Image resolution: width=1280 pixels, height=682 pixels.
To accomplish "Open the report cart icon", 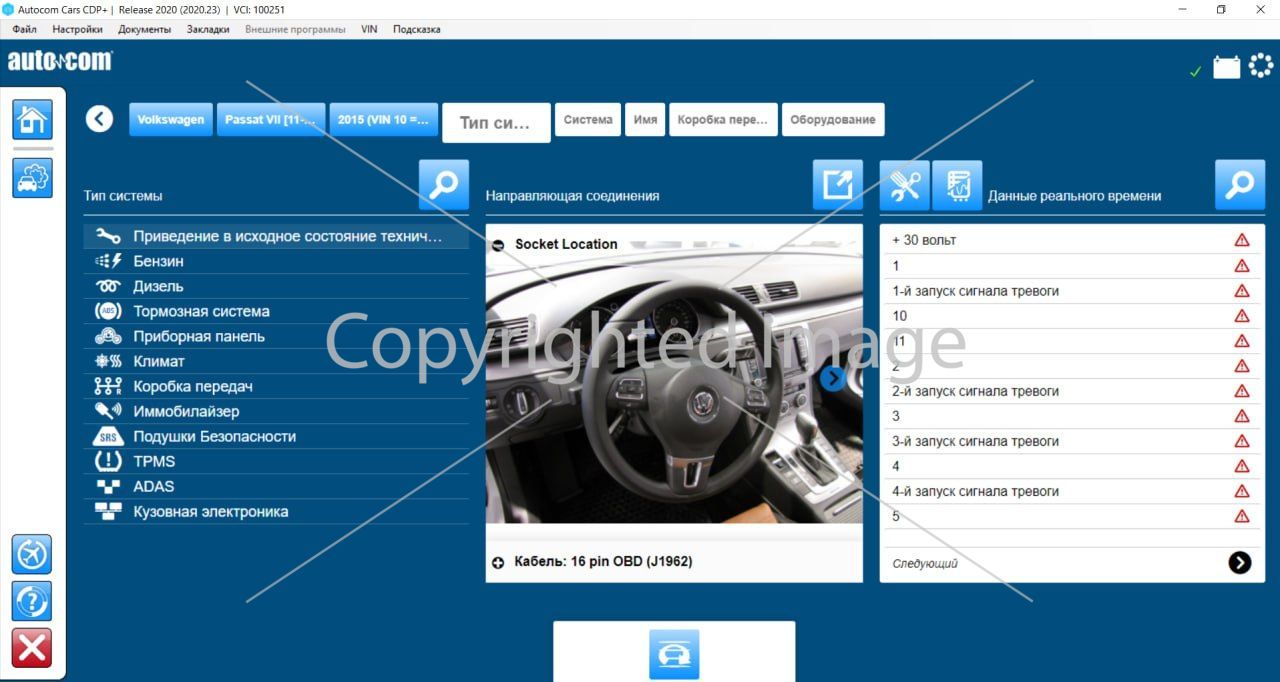I will pyautogui.click(x=957, y=185).
